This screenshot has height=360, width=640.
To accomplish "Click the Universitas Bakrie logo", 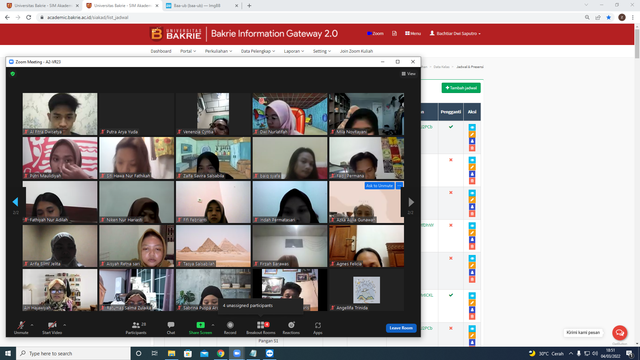I will (176, 34).
